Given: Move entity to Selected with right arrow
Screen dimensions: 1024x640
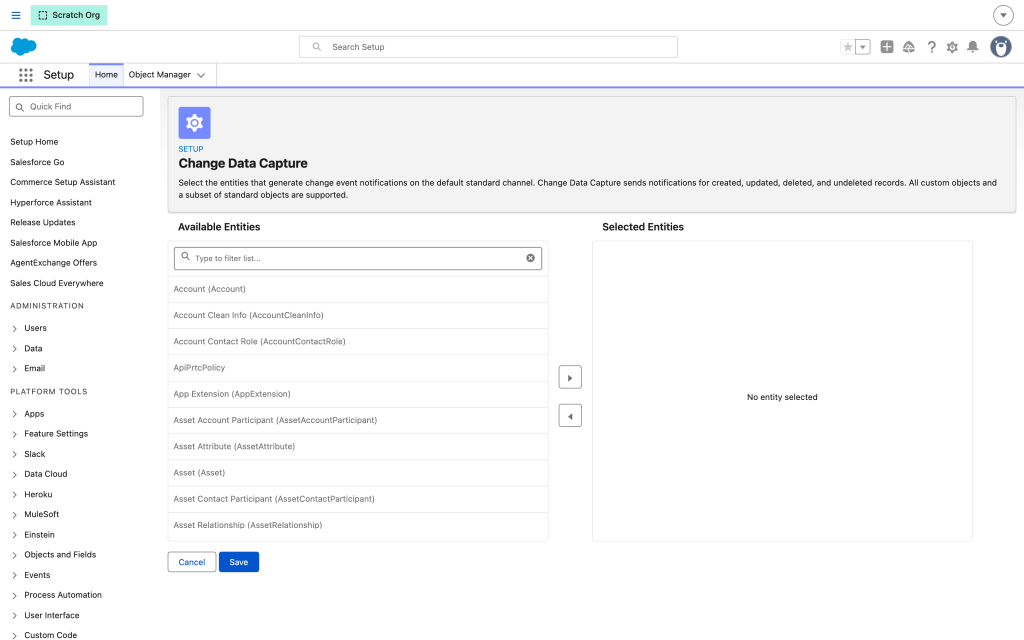Looking at the screenshot, I should [x=570, y=377].
